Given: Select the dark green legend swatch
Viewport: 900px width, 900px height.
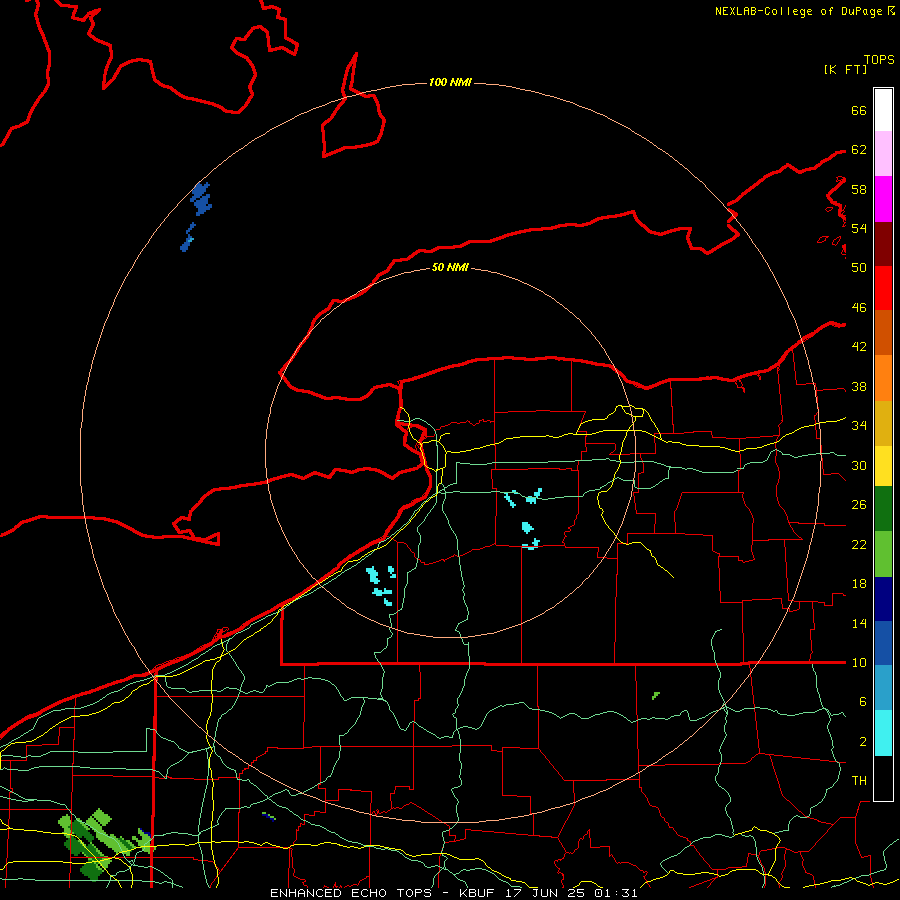Looking at the screenshot, I should coord(883,509).
